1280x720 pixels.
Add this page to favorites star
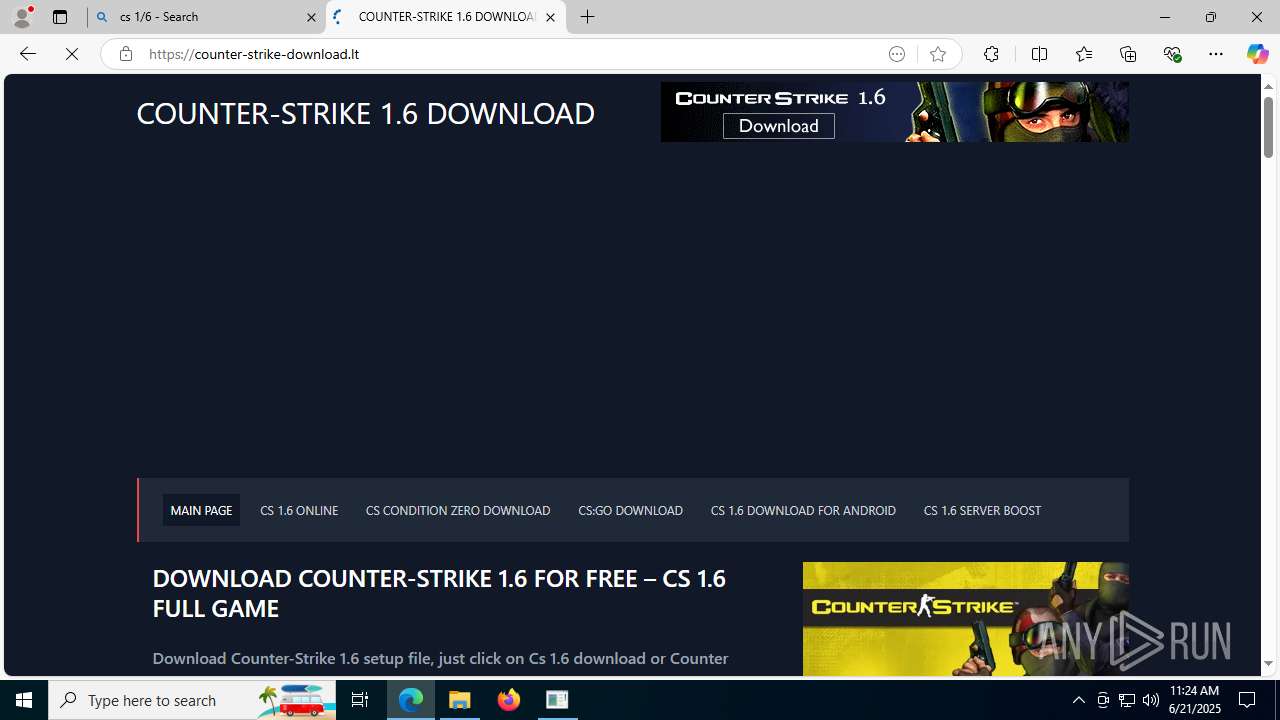937,54
